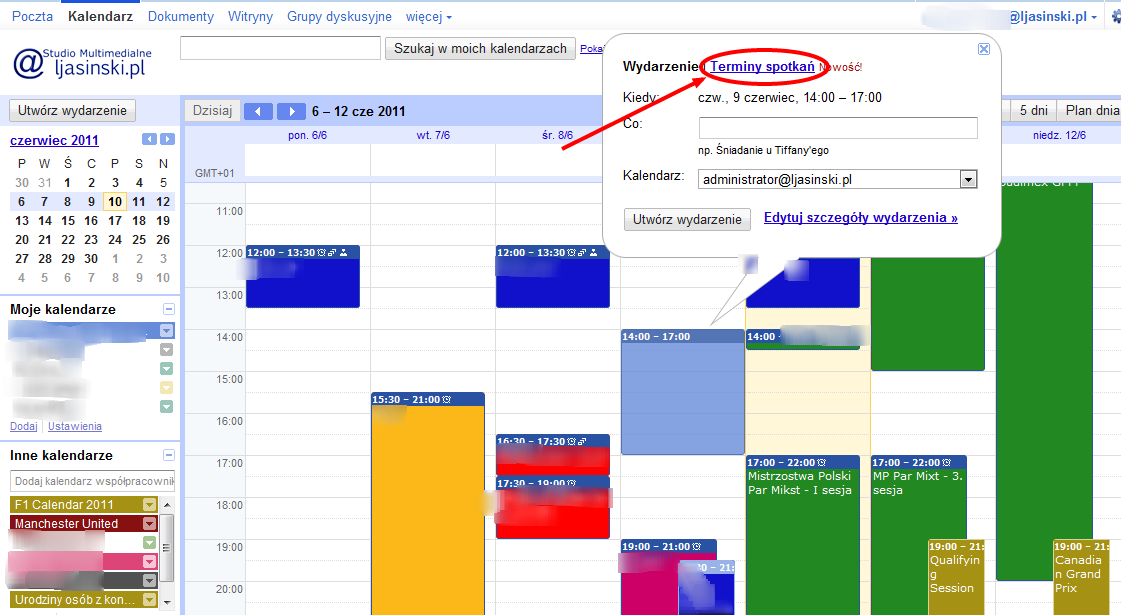1121x615 pixels.
Task: Open the Terminy spotkań link
Action: click(762, 67)
